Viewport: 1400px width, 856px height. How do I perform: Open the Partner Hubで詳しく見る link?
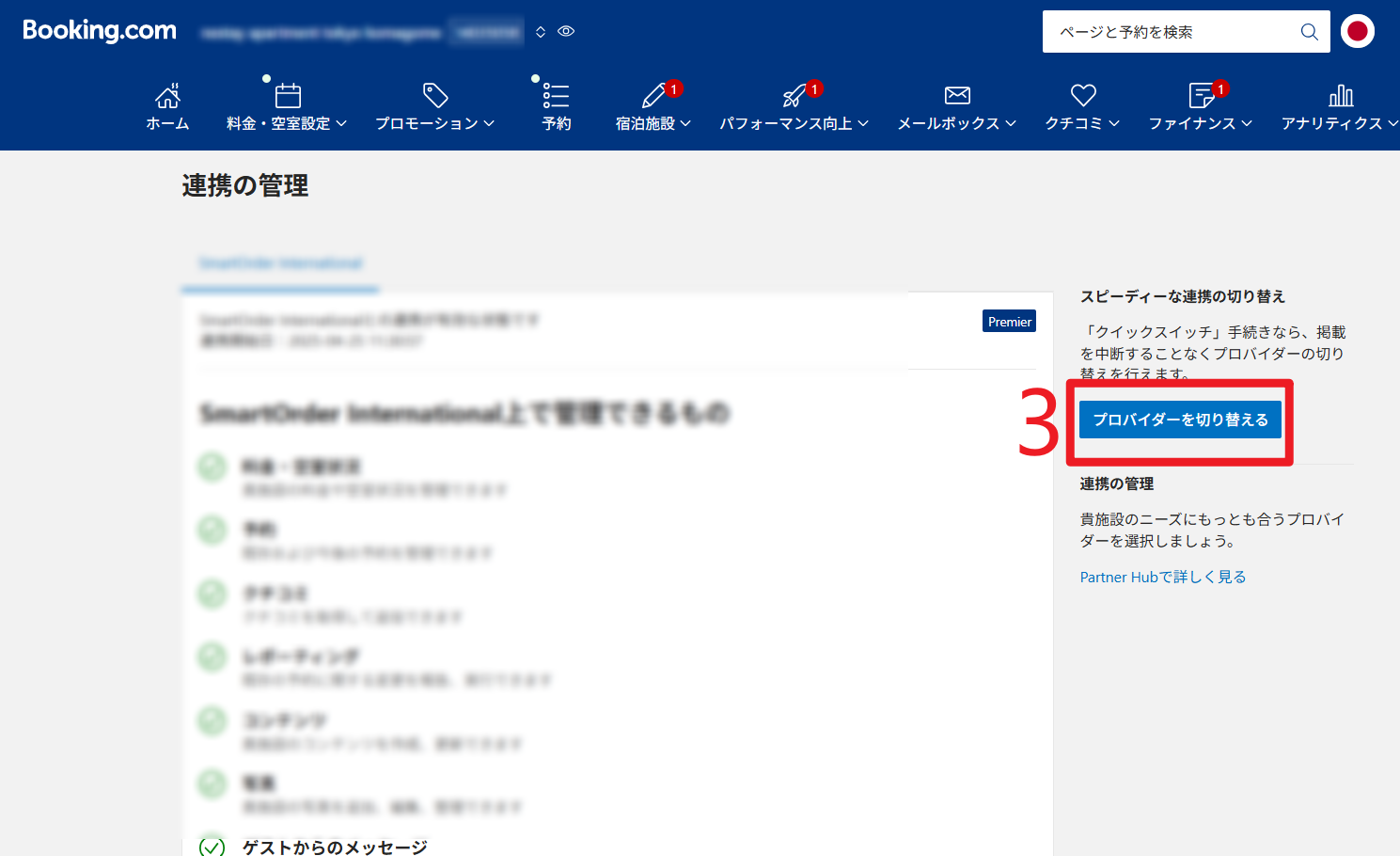coord(1162,577)
